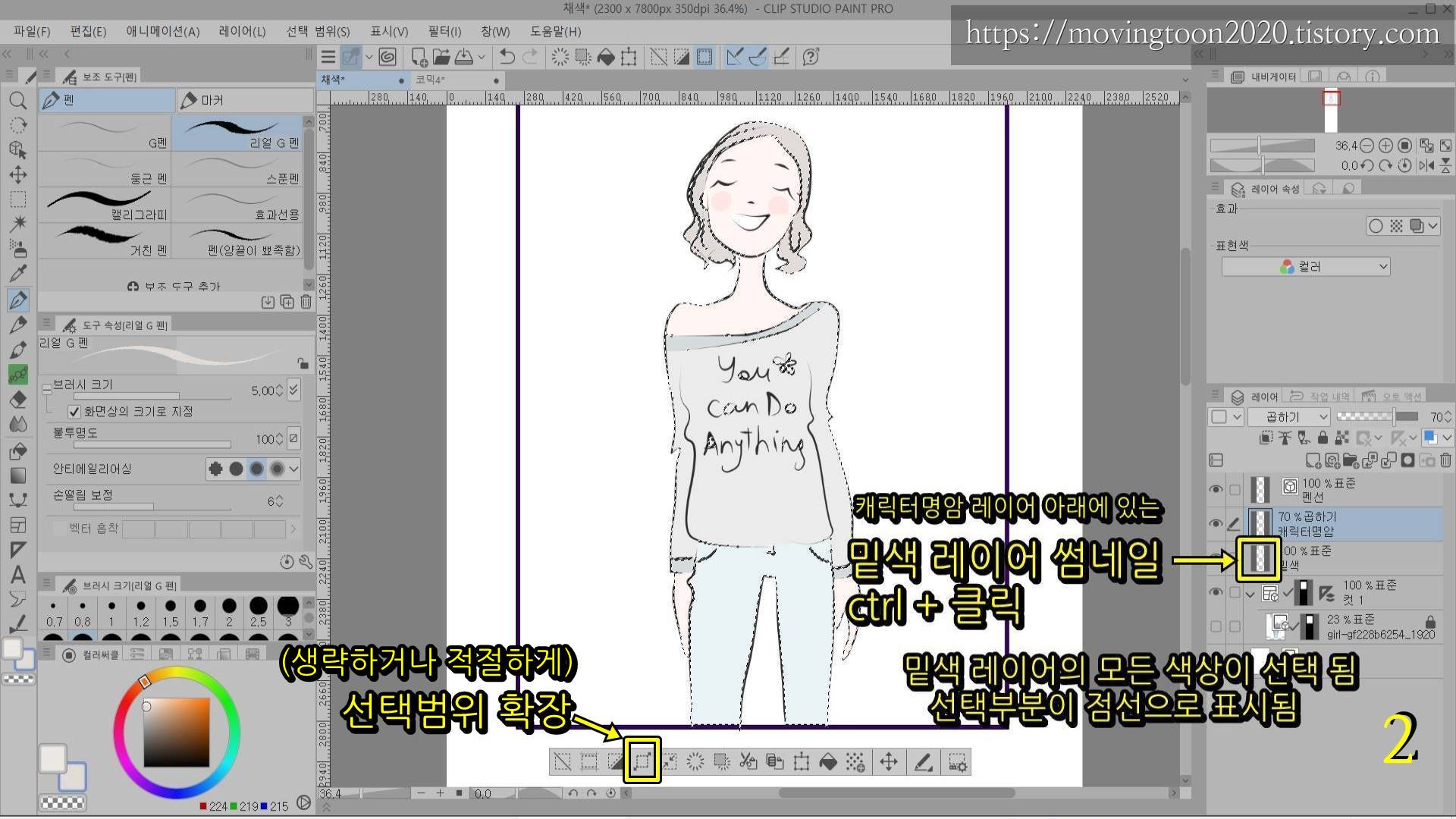The image size is (1456, 819).
Task: Switch to the 코믹4* document tab
Action: (x=431, y=80)
